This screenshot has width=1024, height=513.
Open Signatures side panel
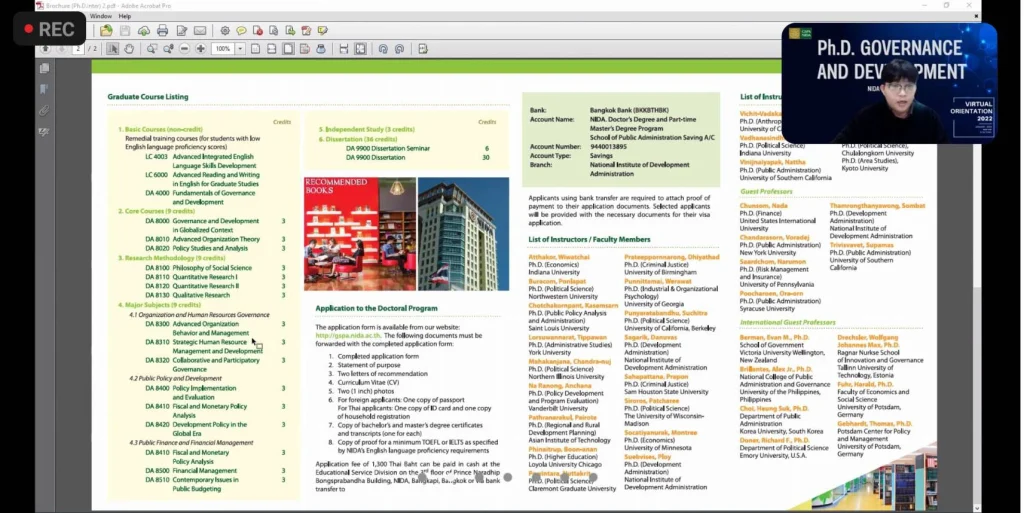[x=44, y=132]
